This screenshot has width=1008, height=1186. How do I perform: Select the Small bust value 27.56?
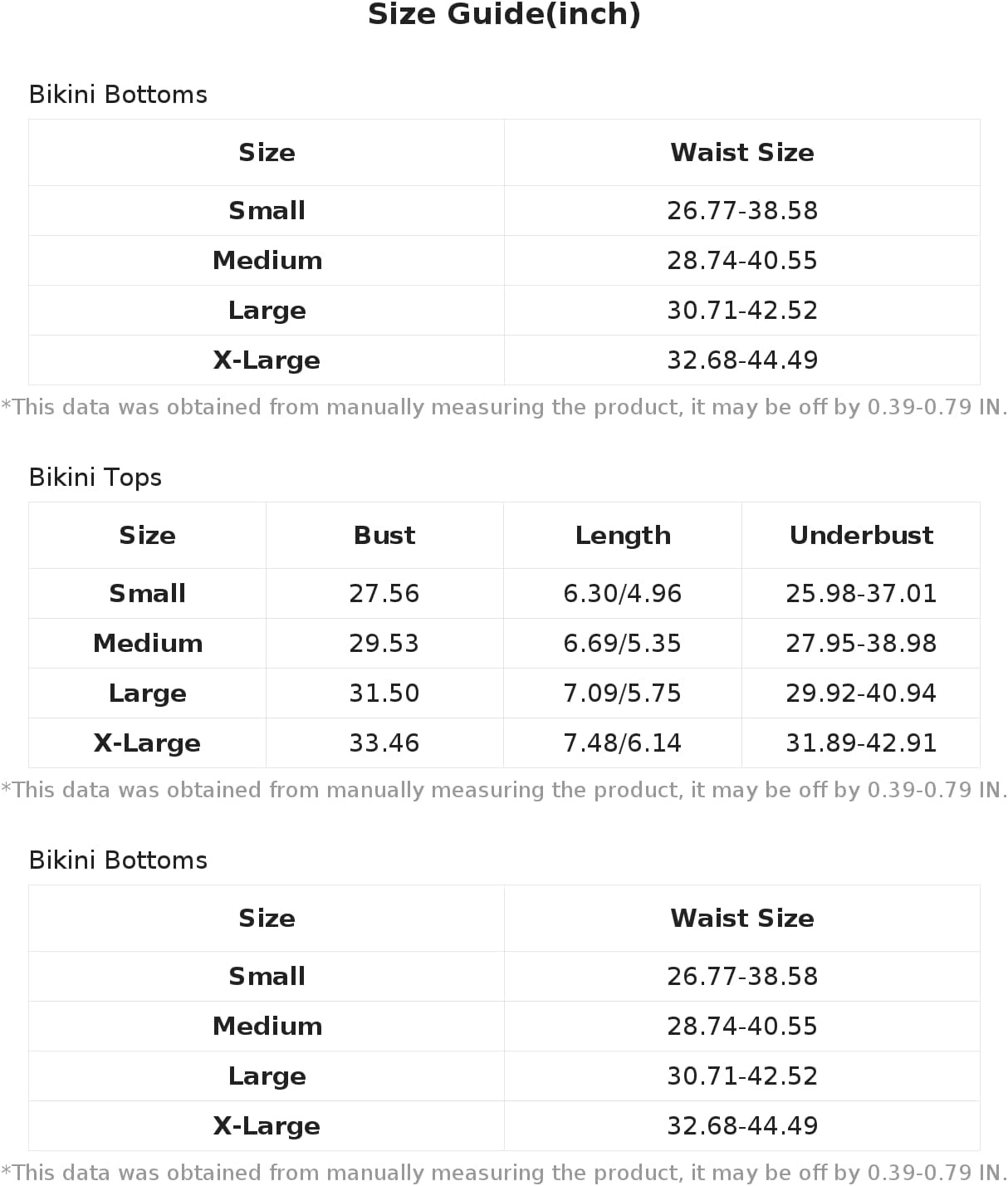[384, 594]
